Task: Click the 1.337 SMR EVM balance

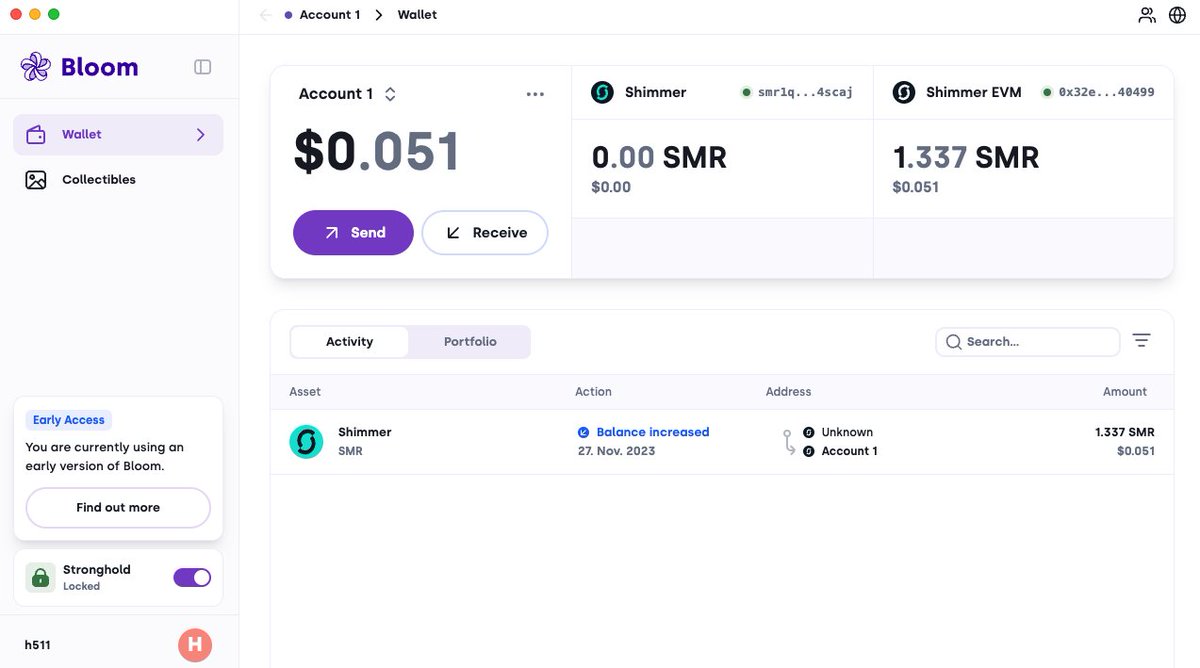Action: (966, 157)
